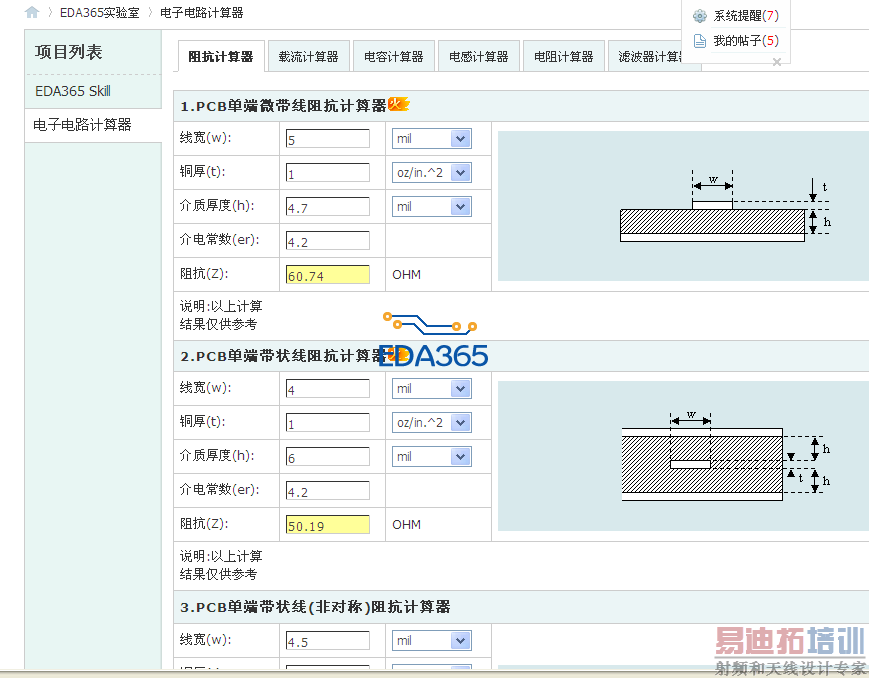Click stripline line width field with 4
The image size is (869, 678).
click(x=328, y=389)
